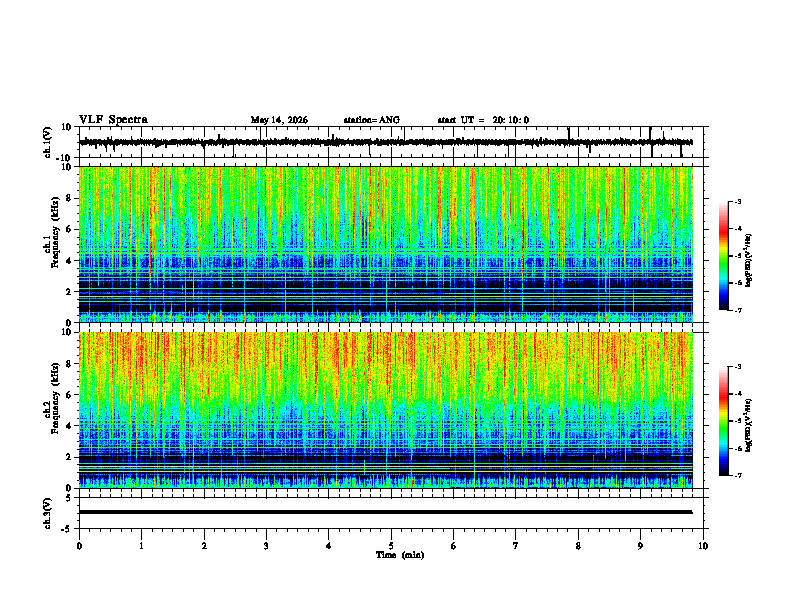Click the thick black ch.3 trace line

[386, 512]
